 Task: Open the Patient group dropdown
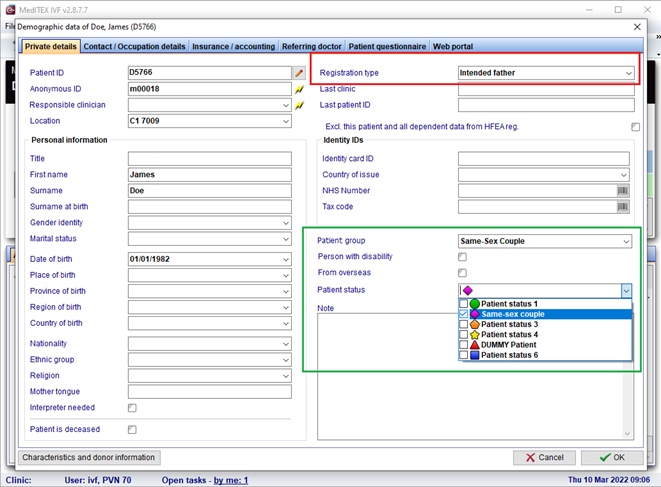click(626, 241)
